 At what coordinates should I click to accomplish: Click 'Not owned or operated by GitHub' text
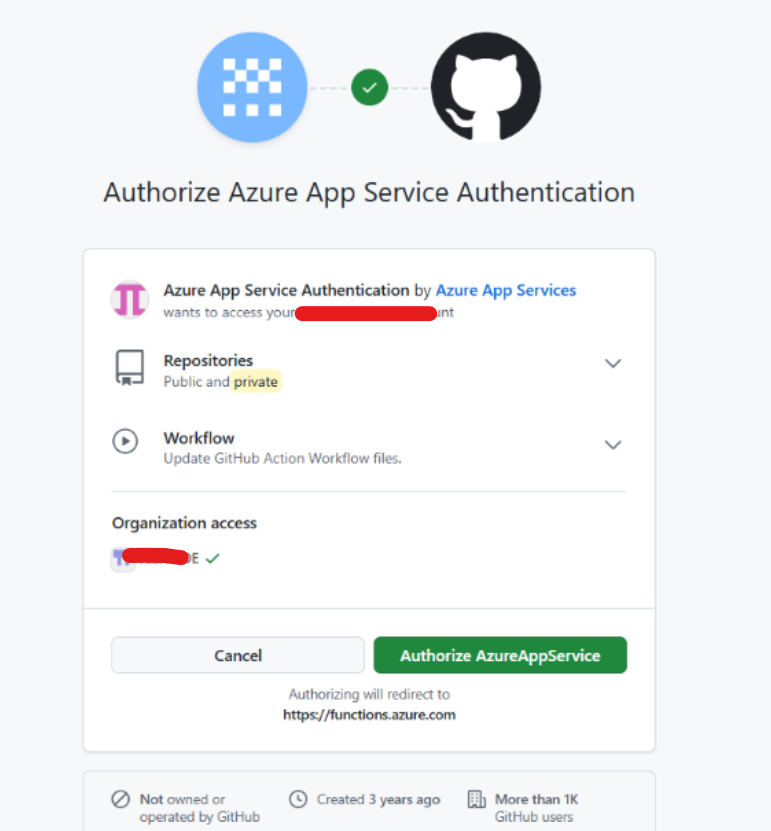(200, 808)
